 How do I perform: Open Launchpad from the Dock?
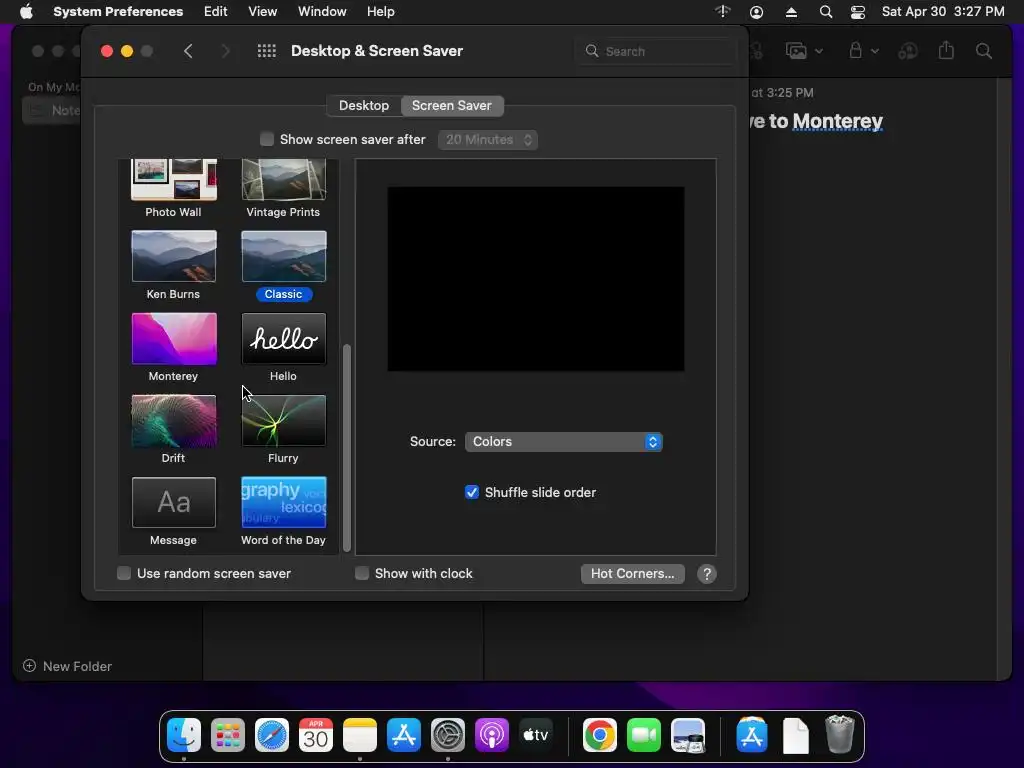[x=228, y=735]
